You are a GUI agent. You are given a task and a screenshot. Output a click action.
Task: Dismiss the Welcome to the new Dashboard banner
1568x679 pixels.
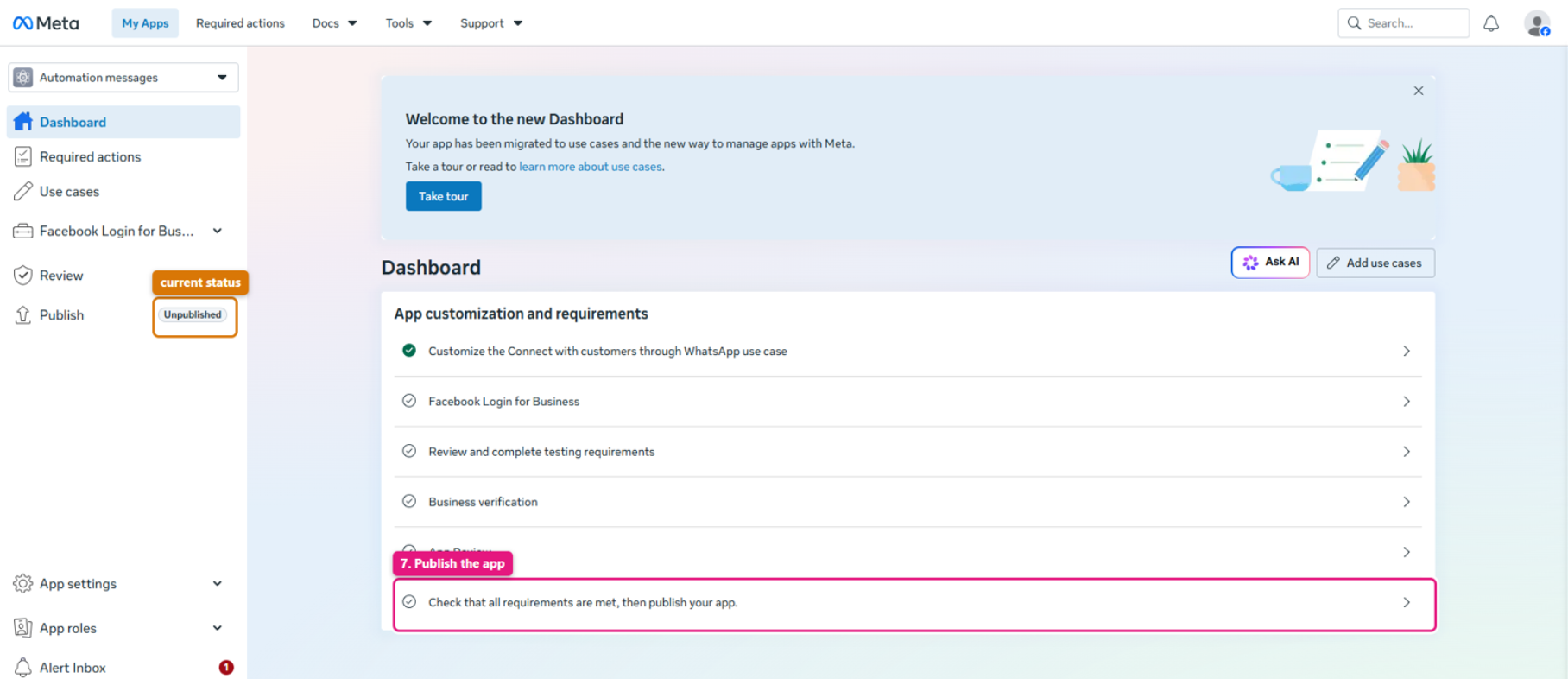(1419, 91)
